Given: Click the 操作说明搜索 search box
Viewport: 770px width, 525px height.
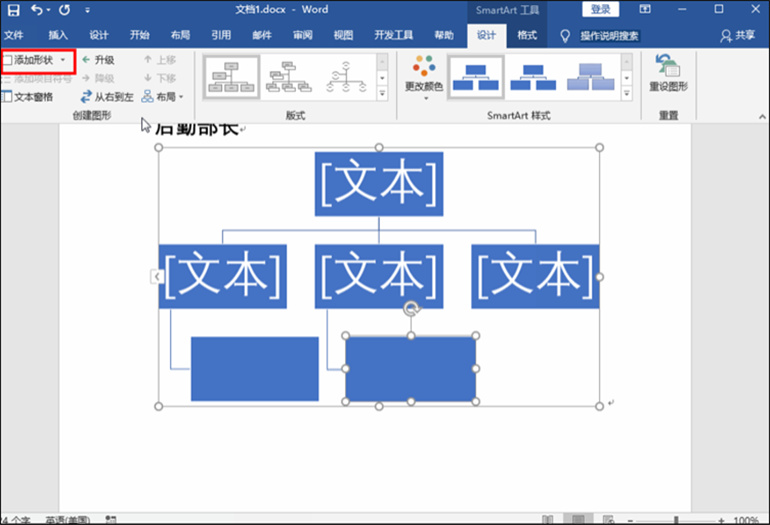Looking at the screenshot, I should coord(609,35).
